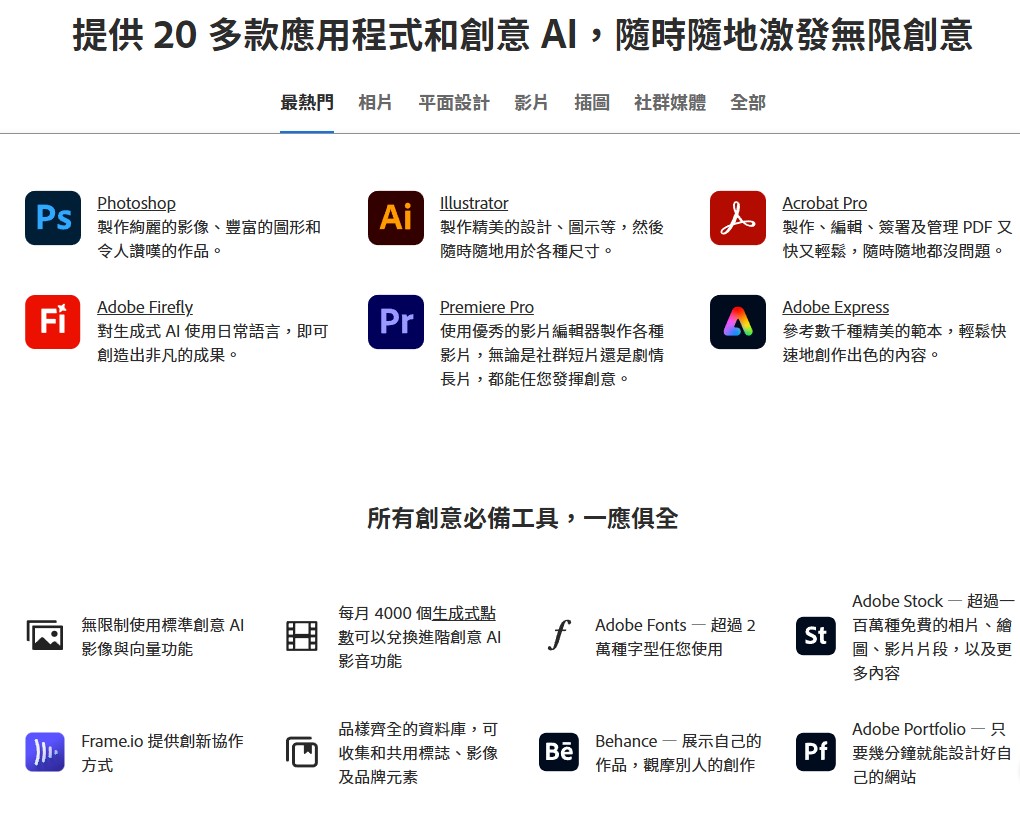
Task: Switch to the 社群媒體 tab
Action: pos(670,103)
